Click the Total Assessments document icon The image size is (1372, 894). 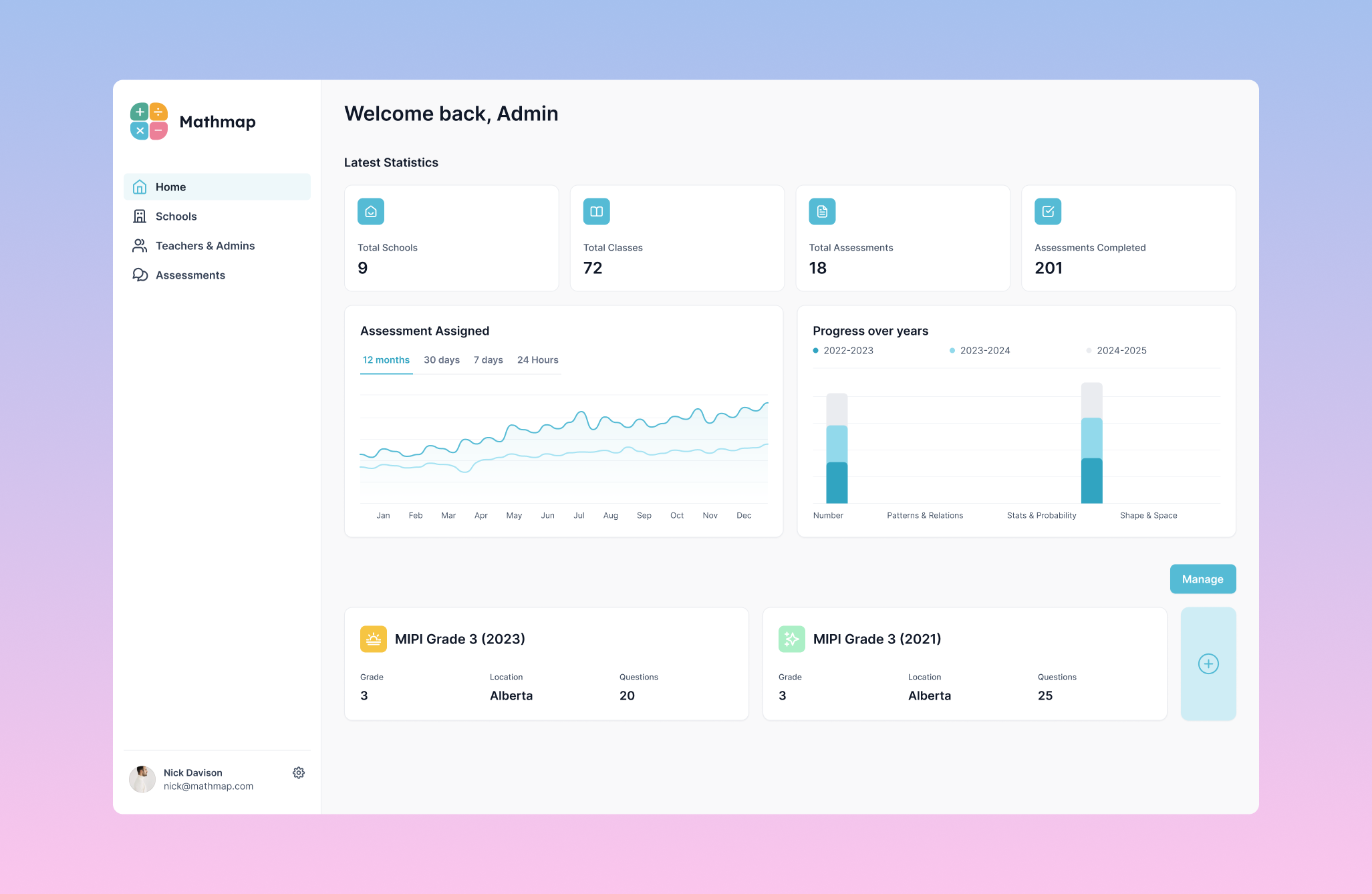(x=823, y=212)
